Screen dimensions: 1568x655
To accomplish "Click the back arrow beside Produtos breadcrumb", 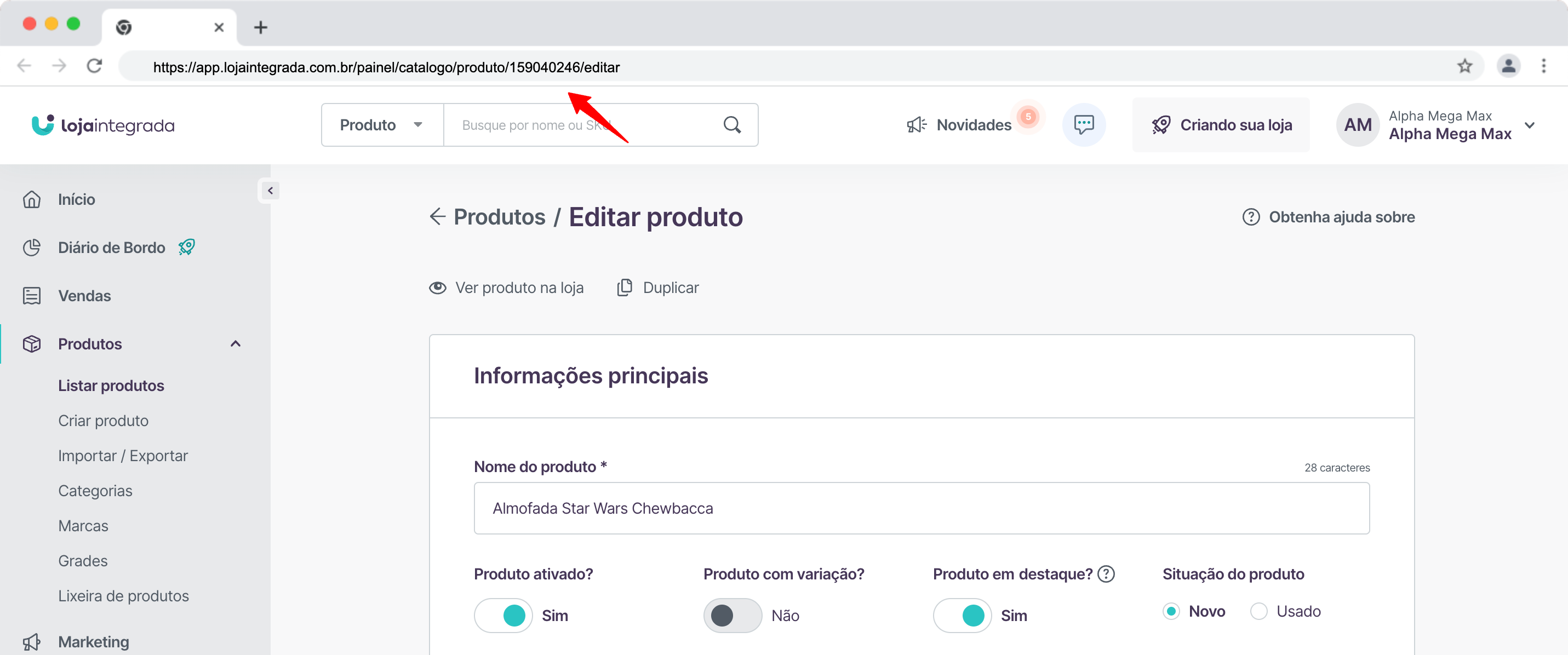I will 437,217.
